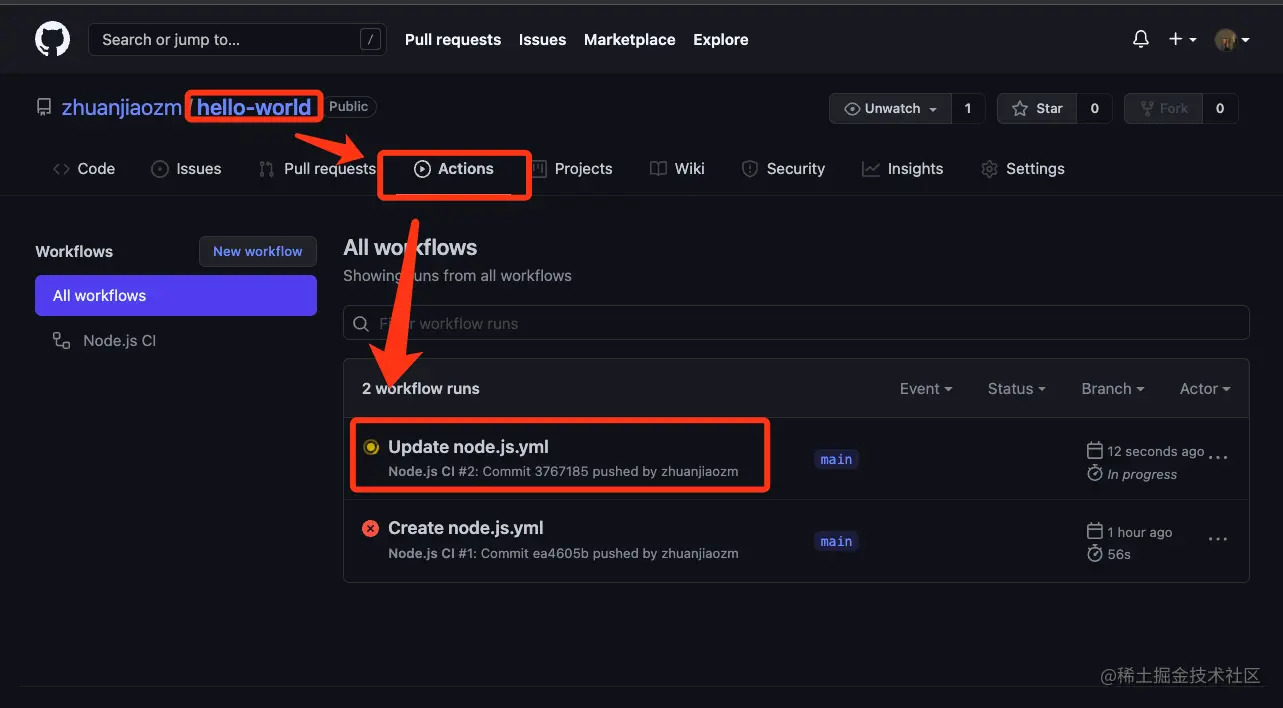Open the Event filter dropdown

point(925,389)
